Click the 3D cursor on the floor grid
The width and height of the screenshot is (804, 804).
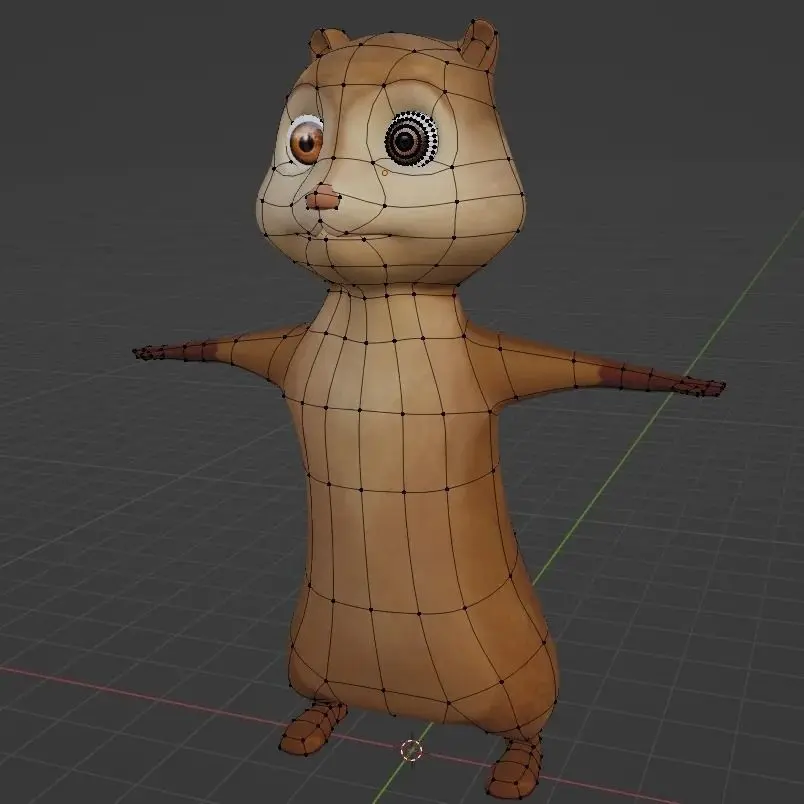(411, 751)
